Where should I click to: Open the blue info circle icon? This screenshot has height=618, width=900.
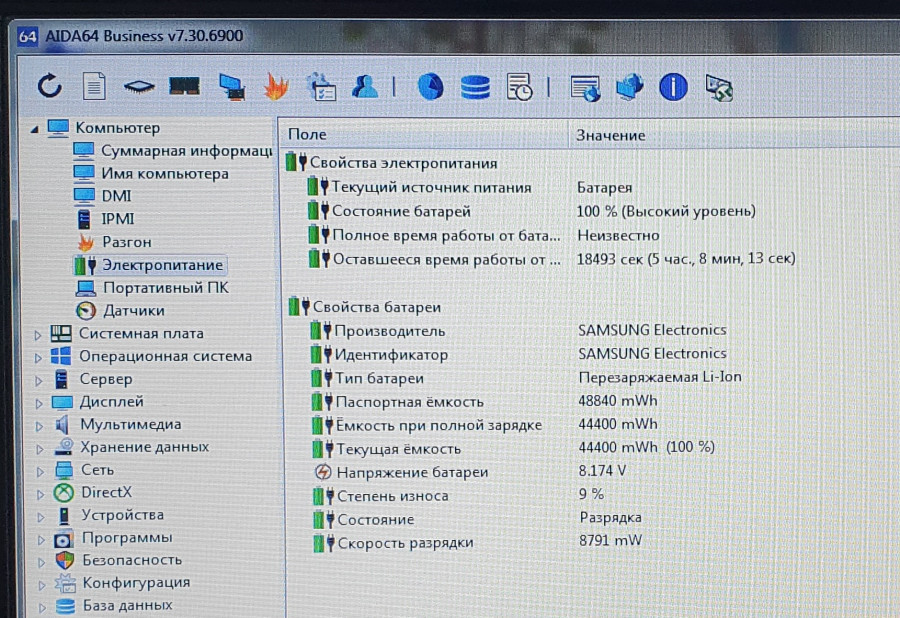click(x=673, y=88)
